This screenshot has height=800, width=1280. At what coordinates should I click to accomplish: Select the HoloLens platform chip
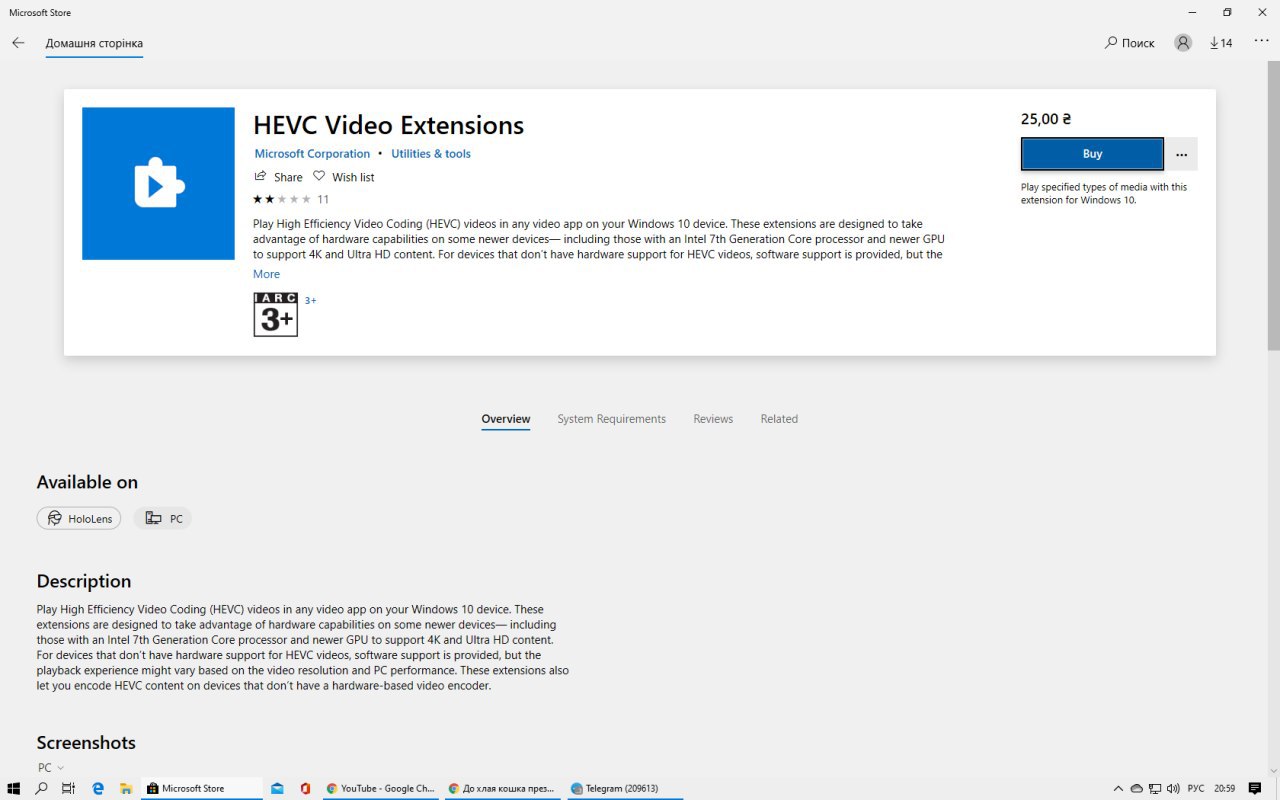(x=79, y=518)
